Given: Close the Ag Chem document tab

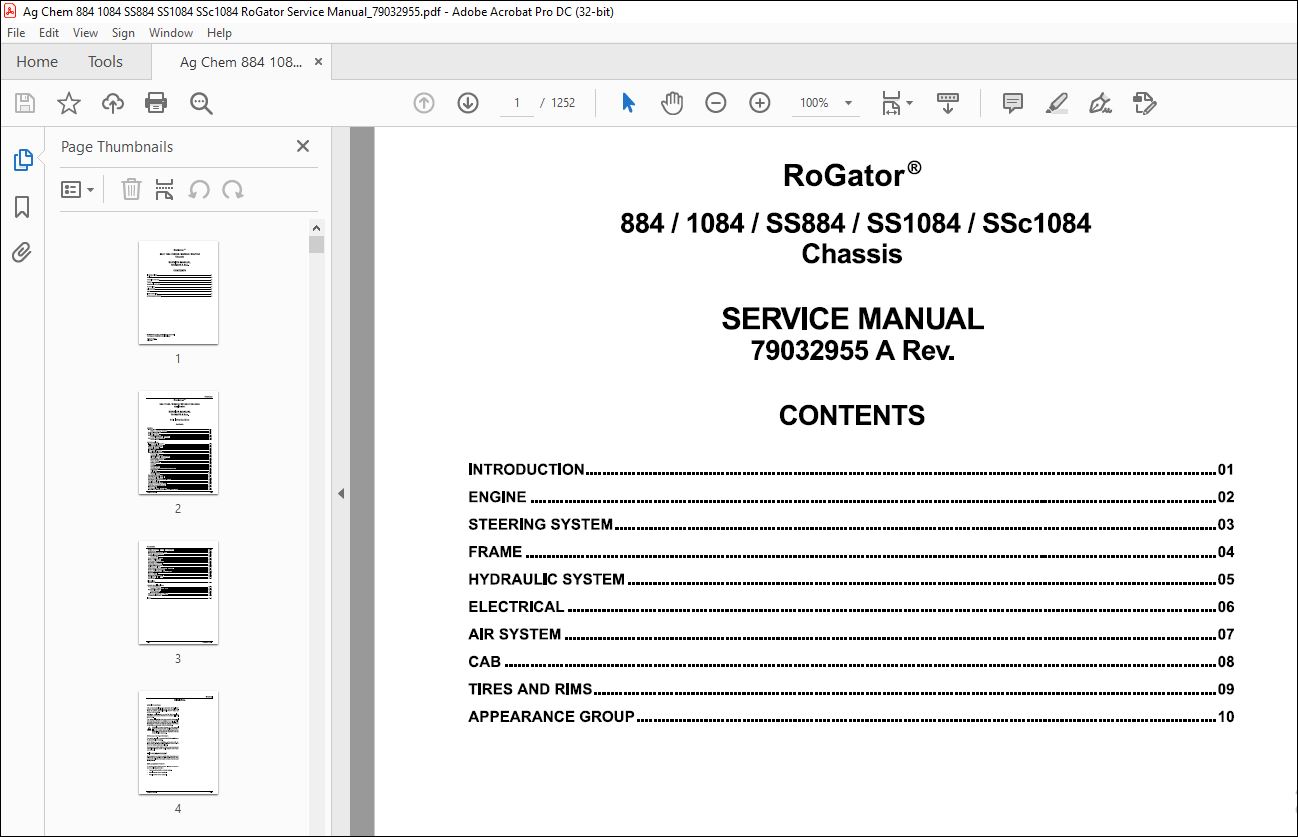Looking at the screenshot, I should tap(319, 62).
